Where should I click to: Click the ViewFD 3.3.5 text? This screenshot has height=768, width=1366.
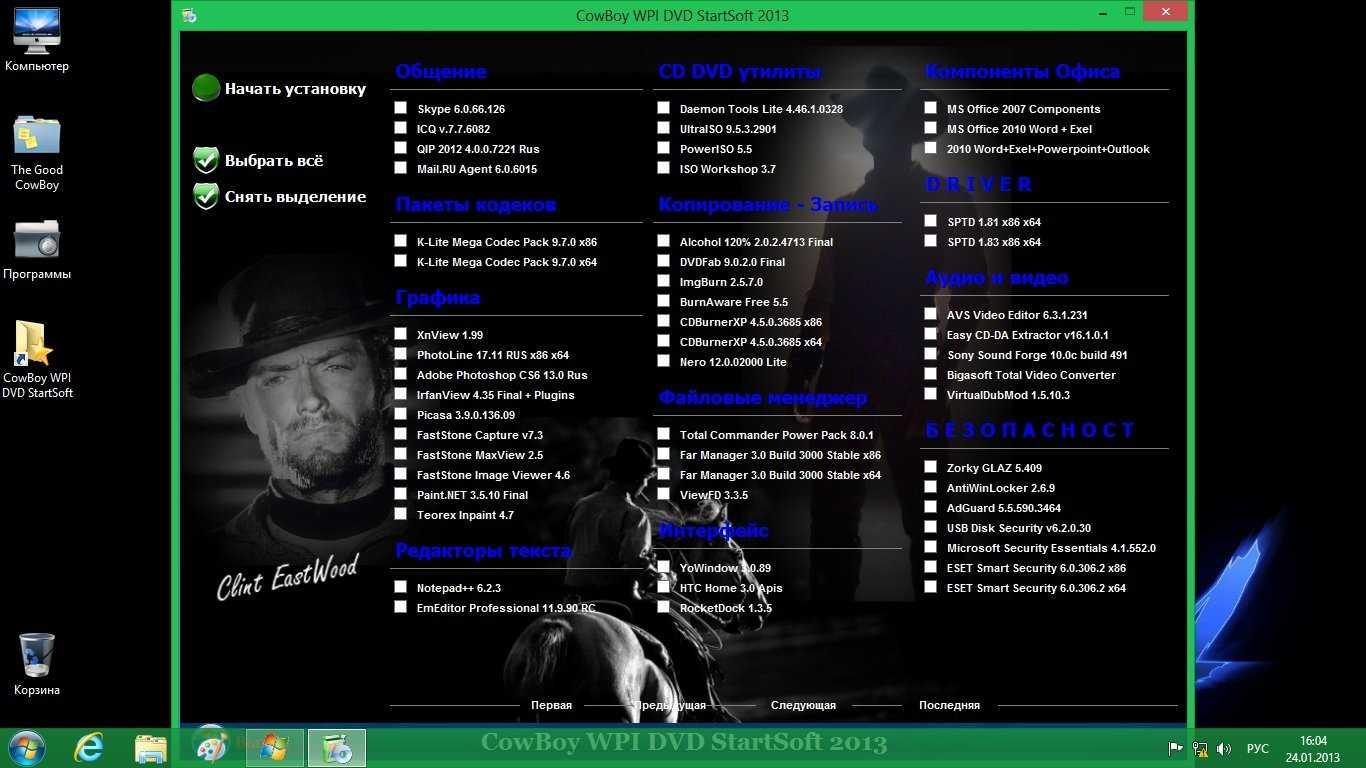(713, 495)
